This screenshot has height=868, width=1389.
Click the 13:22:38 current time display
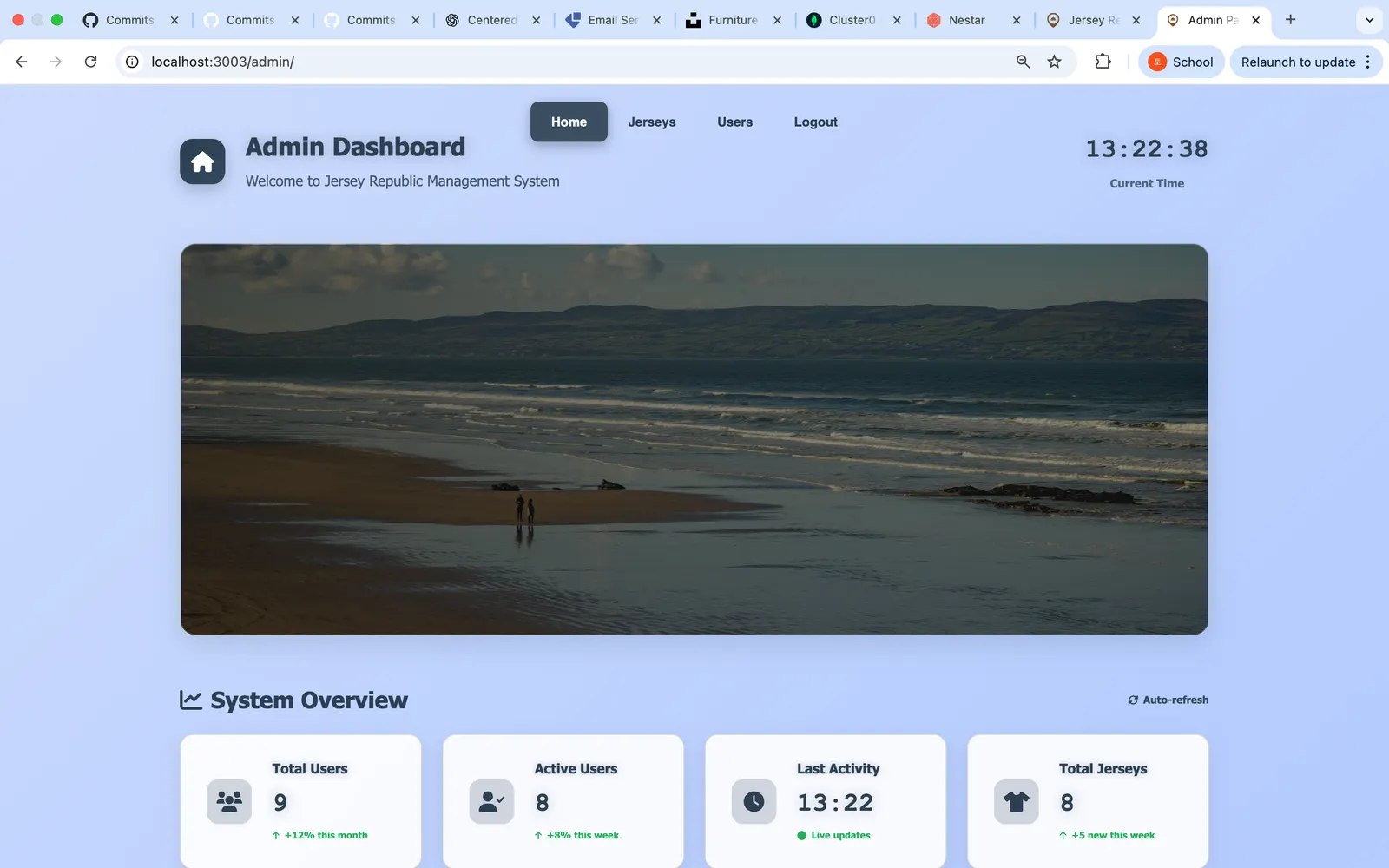1146,148
